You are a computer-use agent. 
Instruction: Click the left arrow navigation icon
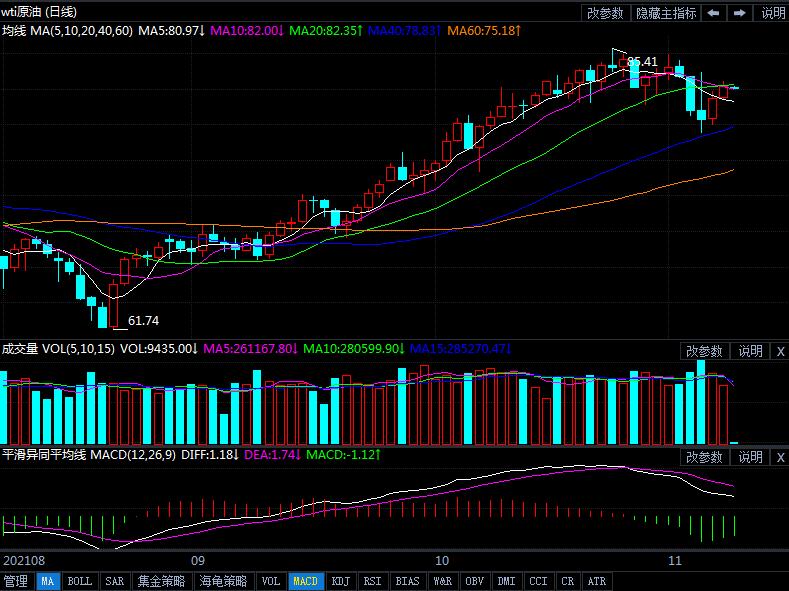pos(713,13)
